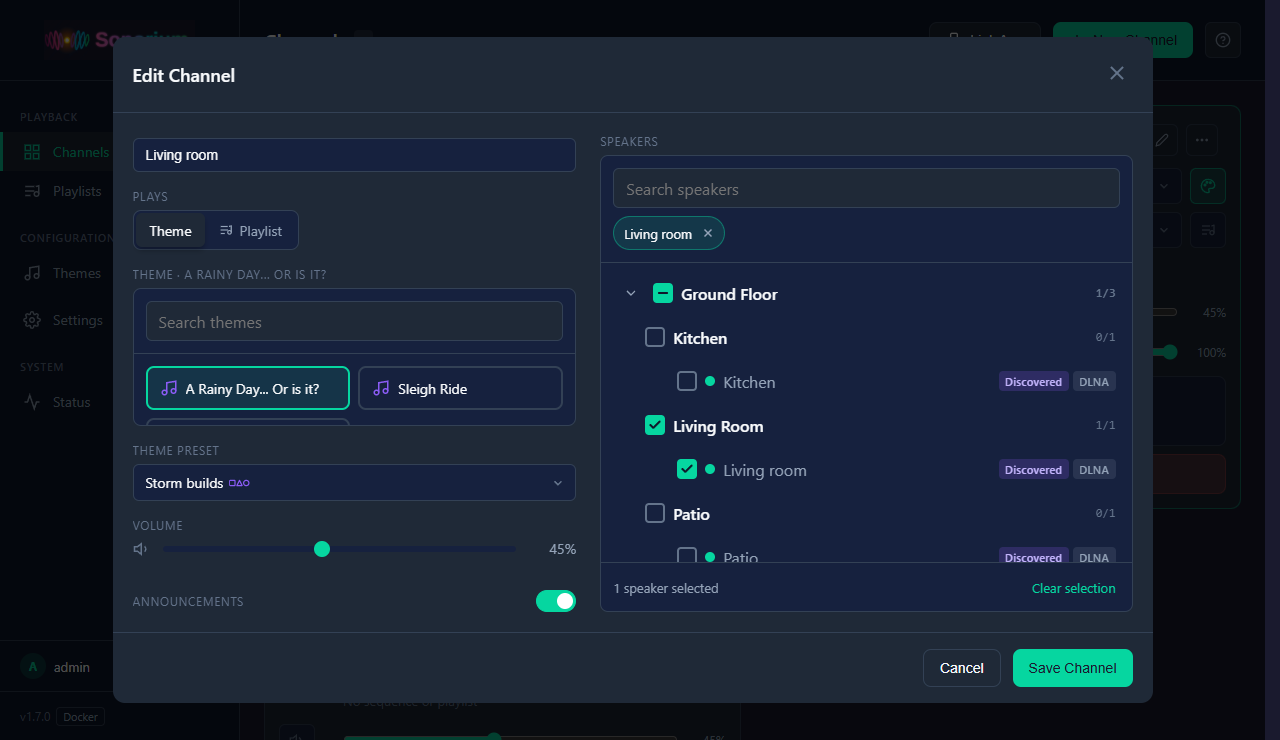Select the A Rainy Day... Or is it? theme

coord(248,388)
